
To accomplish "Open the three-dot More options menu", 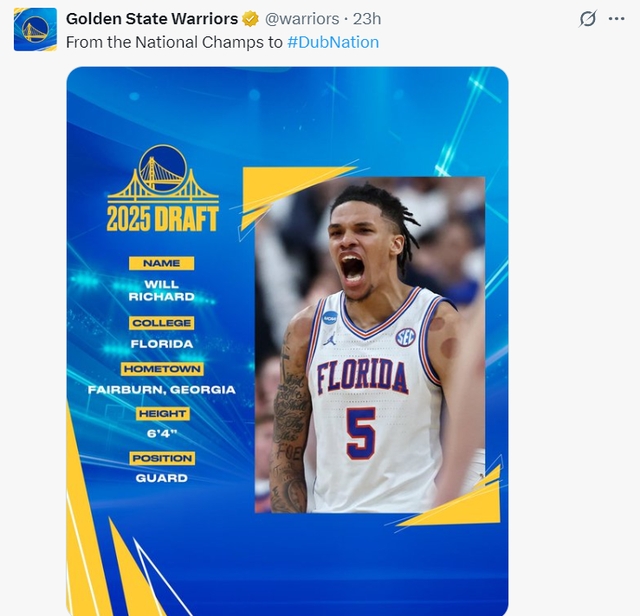I will pos(616,19).
